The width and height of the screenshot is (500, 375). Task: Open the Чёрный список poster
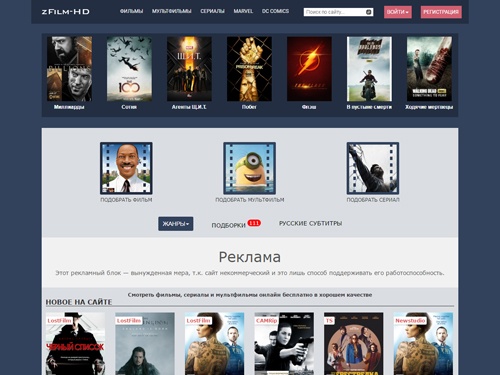pyautogui.click(x=75, y=344)
